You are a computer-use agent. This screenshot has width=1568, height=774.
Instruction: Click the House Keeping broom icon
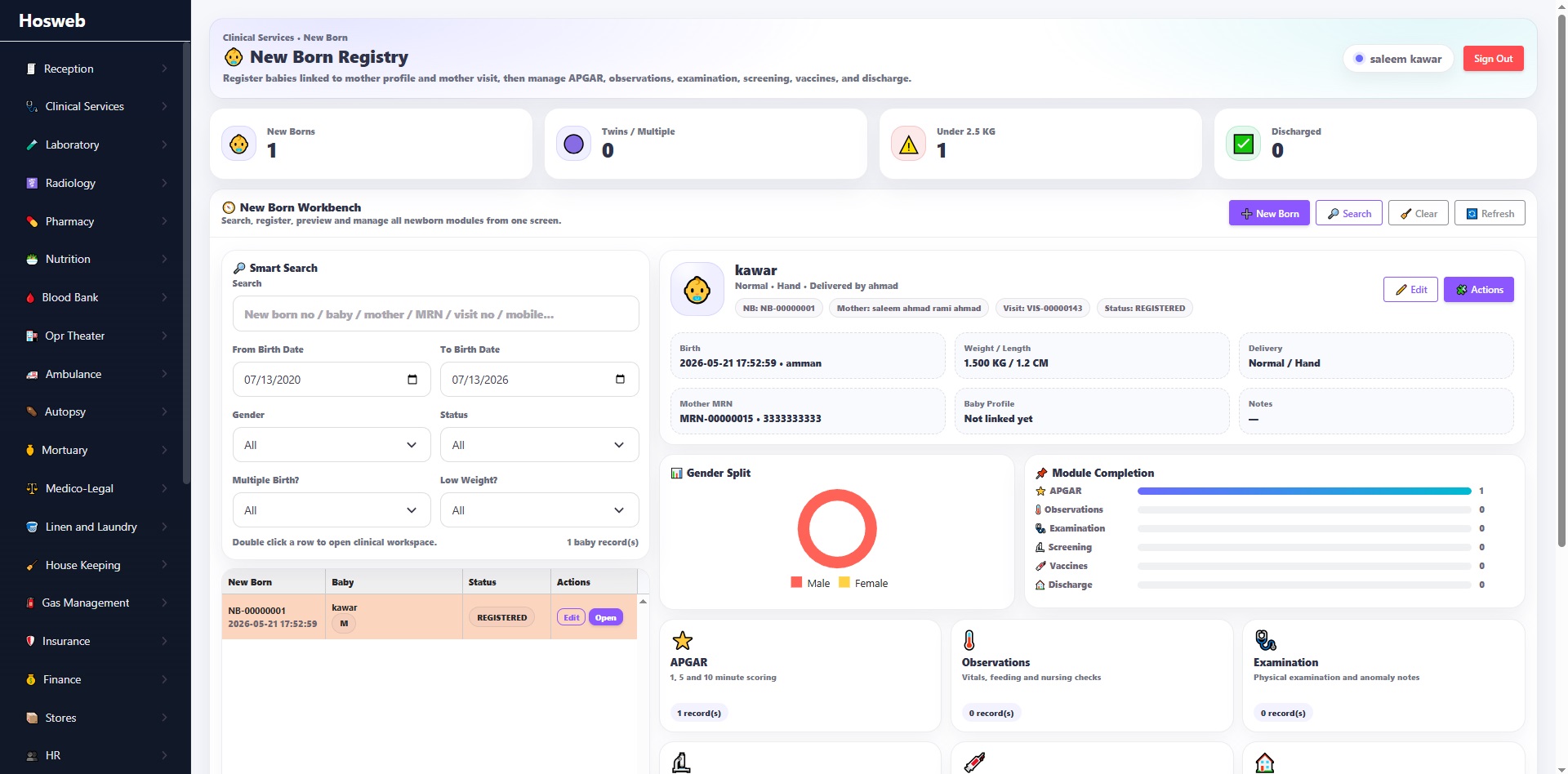pos(32,565)
